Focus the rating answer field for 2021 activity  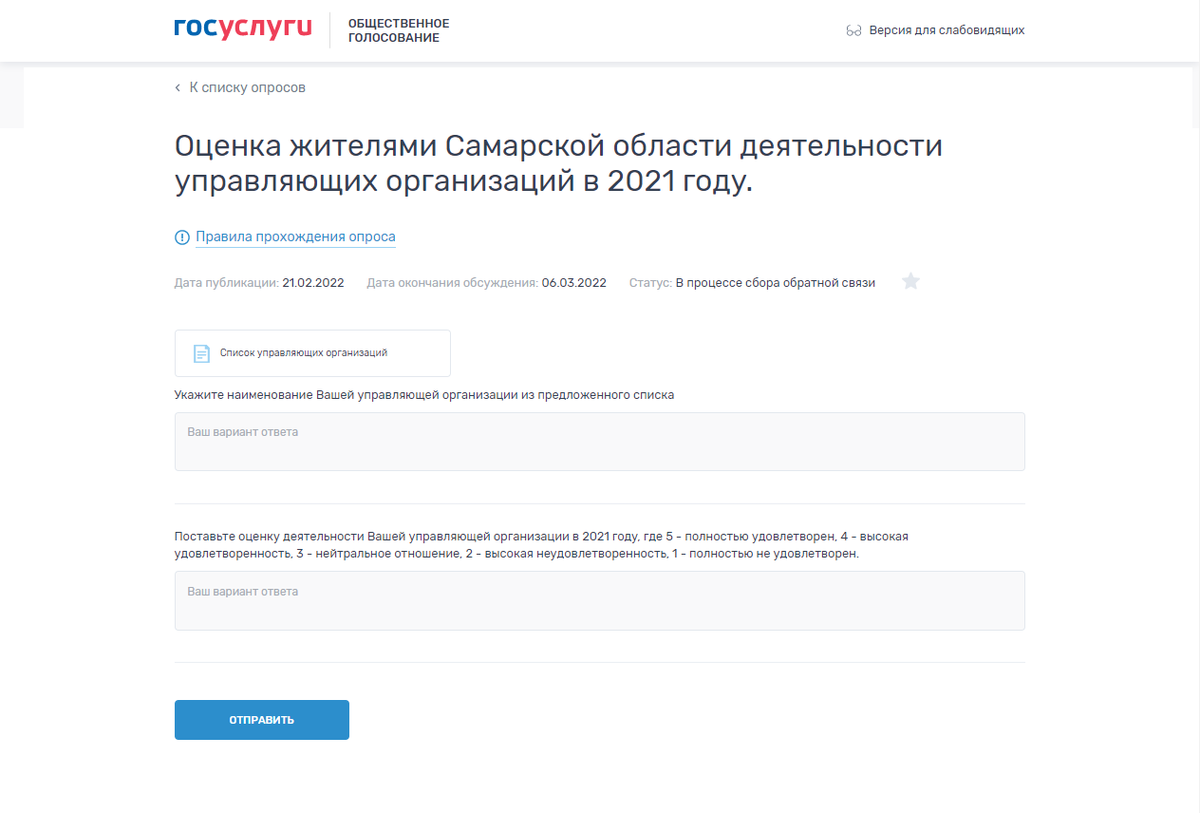pyautogui.click(x=600, y=600)
